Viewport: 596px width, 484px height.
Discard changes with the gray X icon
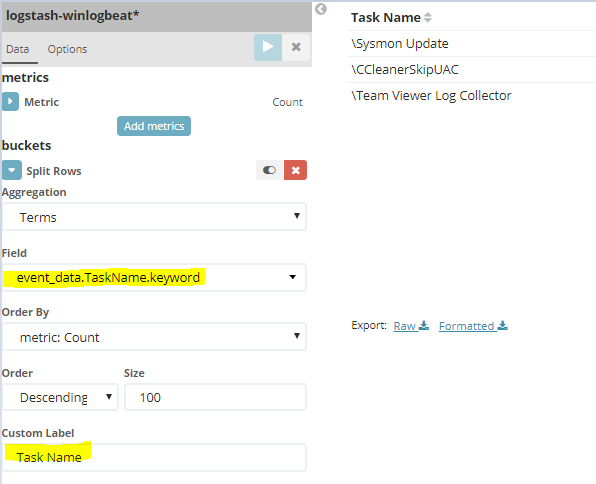tap(296, 47)
